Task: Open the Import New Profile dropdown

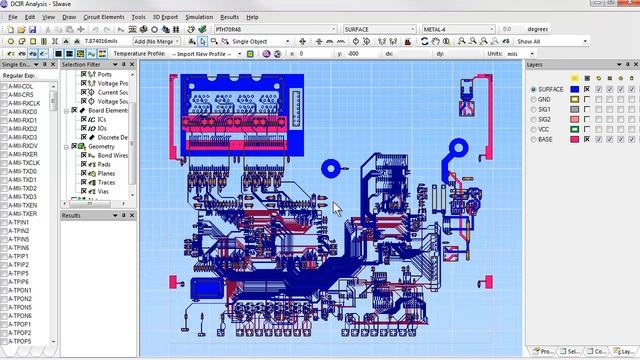Action: click(x=239, y=54)
